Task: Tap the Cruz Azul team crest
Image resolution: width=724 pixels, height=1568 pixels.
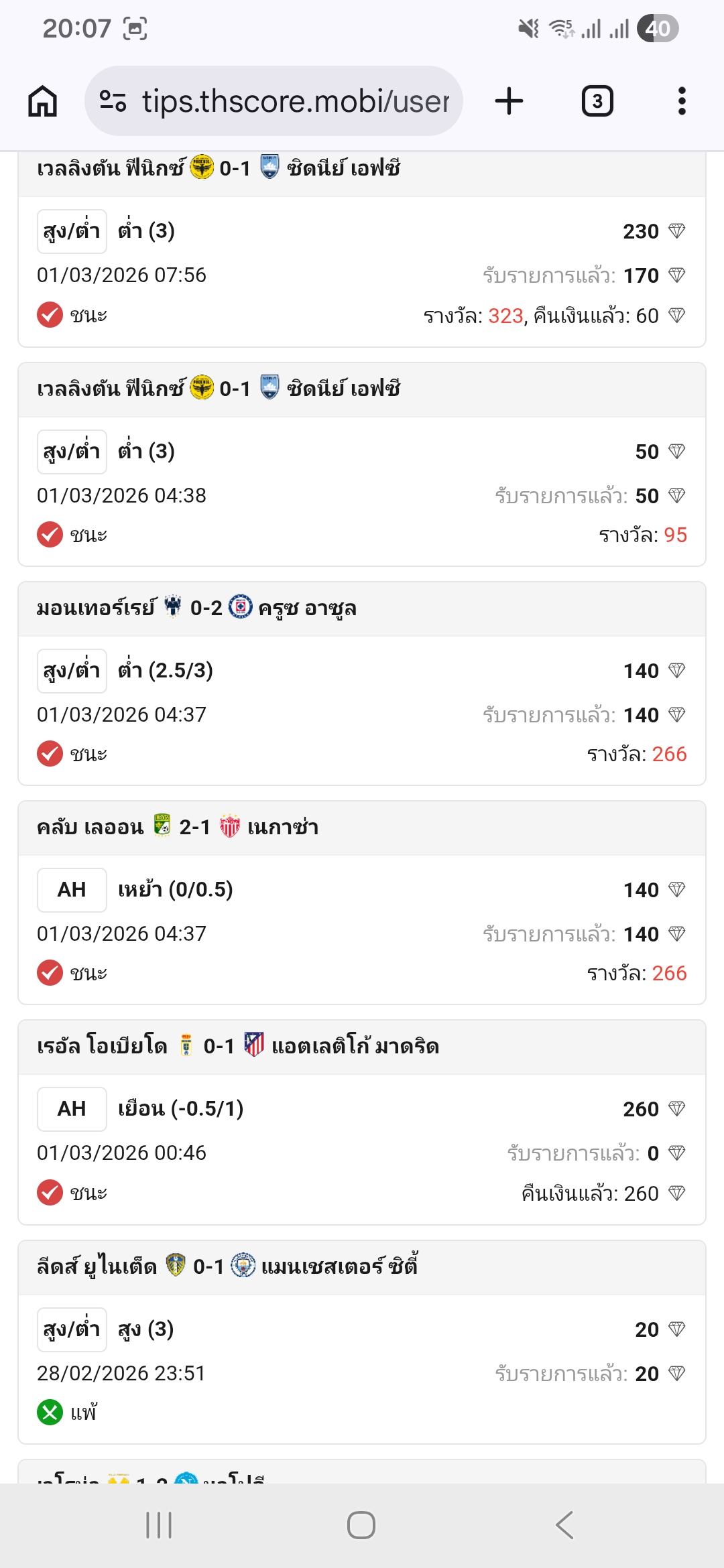Action: (240, 606)
